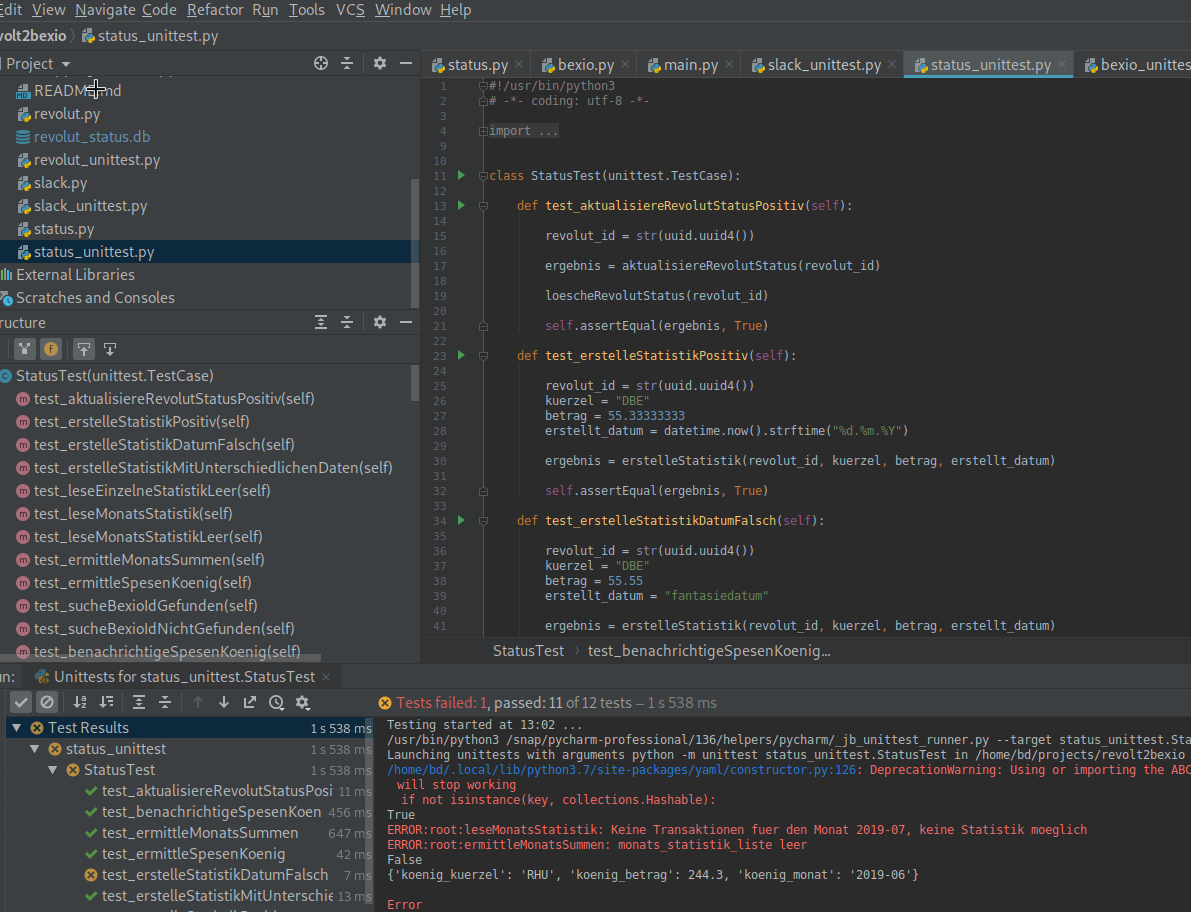Open revolut_status.db in project tree

click(x=92, y=137)
